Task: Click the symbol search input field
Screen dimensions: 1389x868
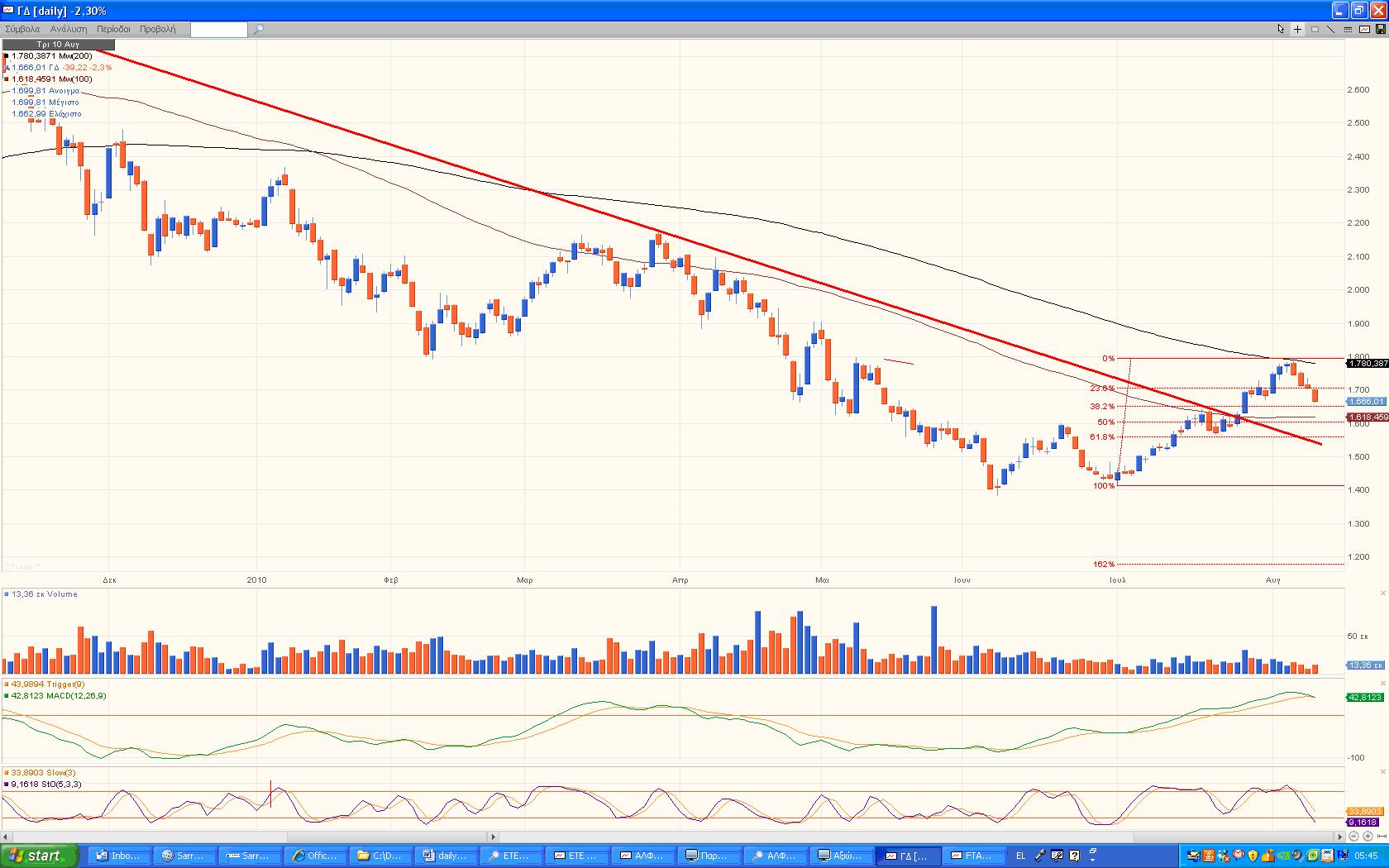Action: pyautogui.click(x=218, y=30)
